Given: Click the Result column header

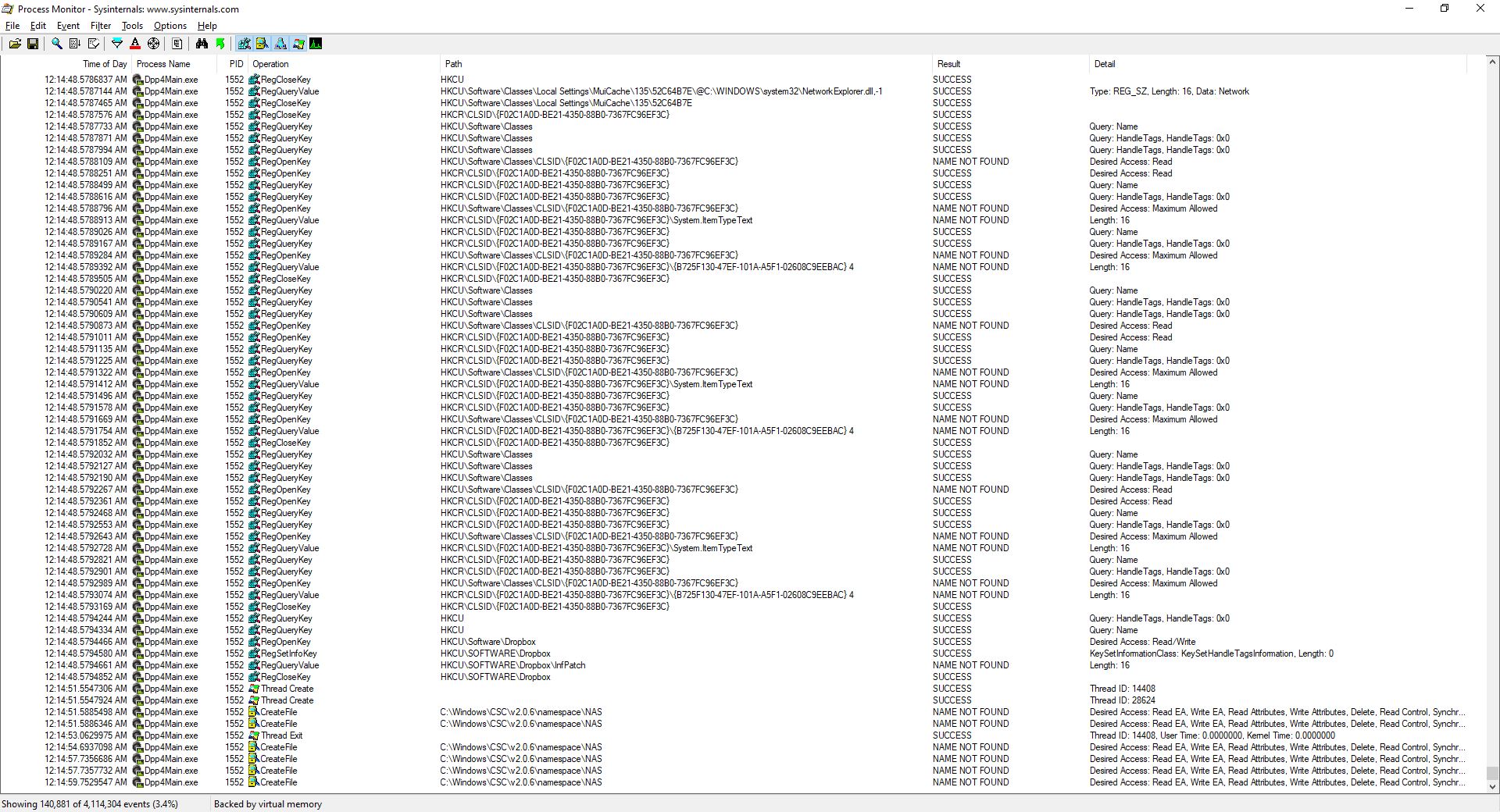Looking at the screenshot, I should pos(948,64).
